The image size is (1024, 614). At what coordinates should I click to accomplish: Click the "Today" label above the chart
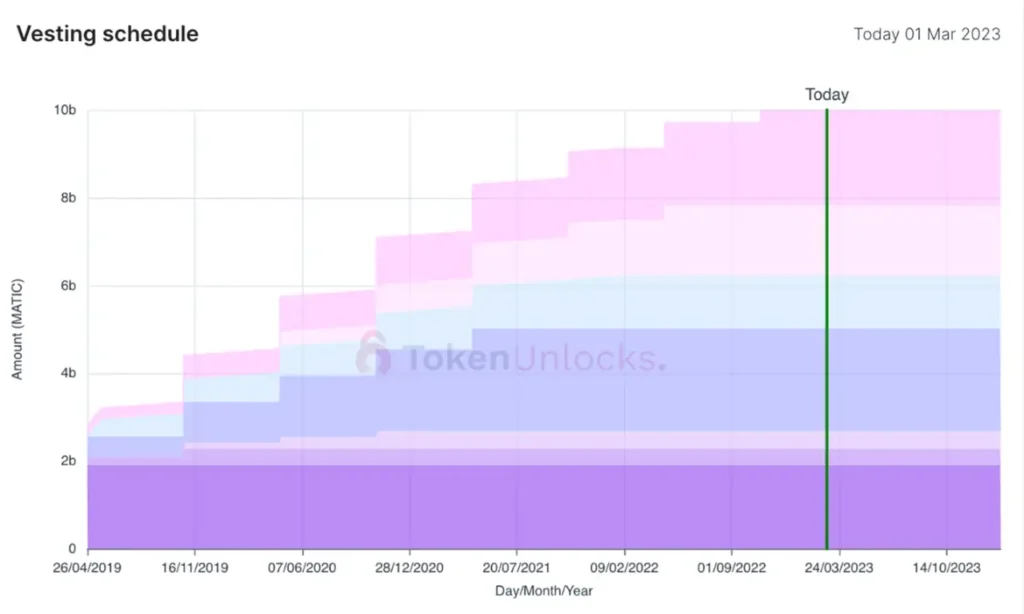click(x=827, y=95)
